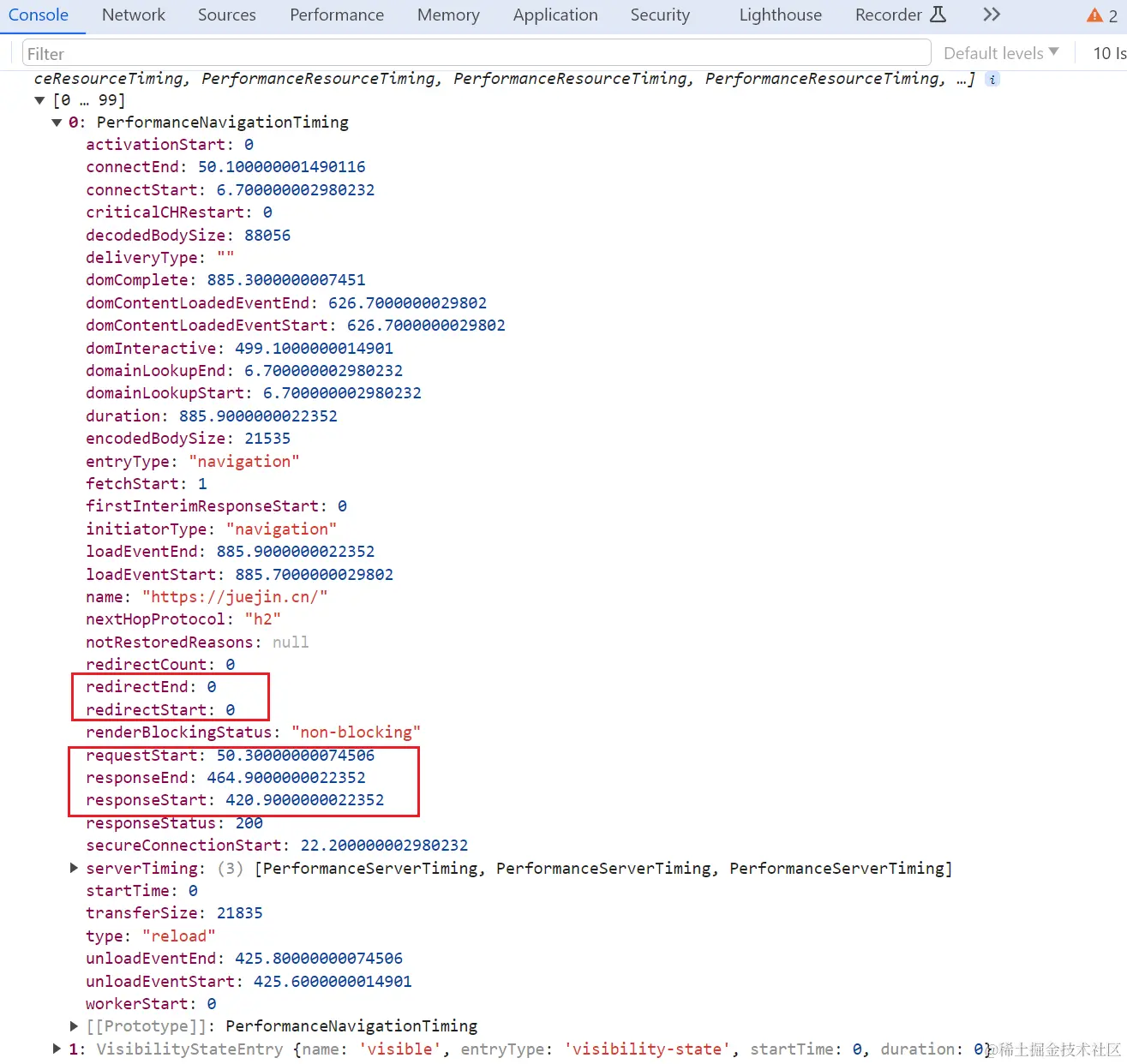Click the renderBlockingStatus "non-blocking" value

point(356,732)
